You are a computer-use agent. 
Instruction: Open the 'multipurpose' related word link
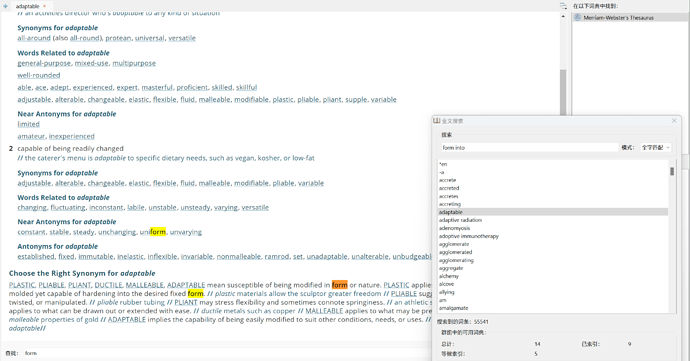(x=134, y=63)
